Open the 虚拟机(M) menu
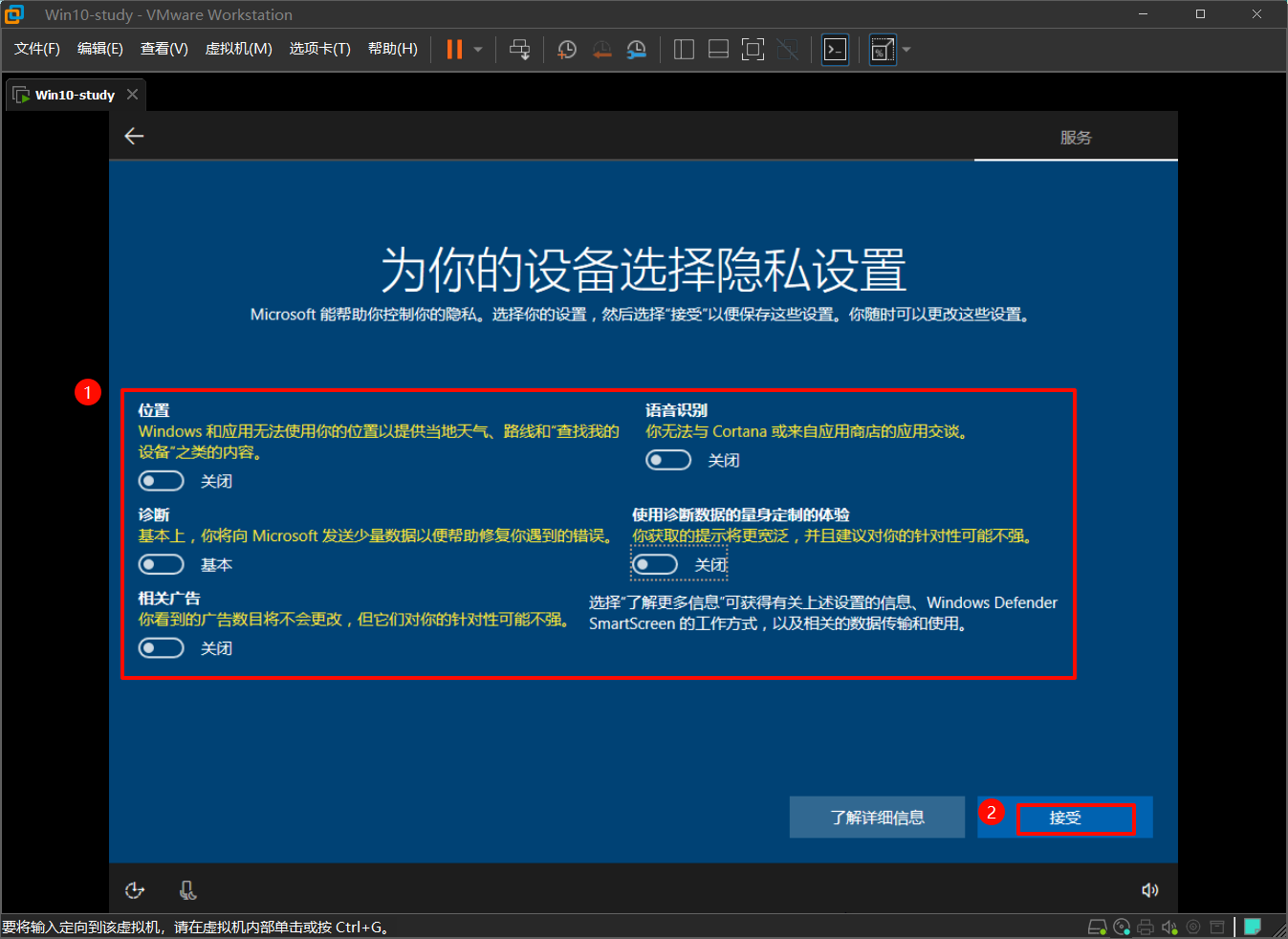Image resolution: width=1288 pixels, height=939 pixels. coord(238,49)
